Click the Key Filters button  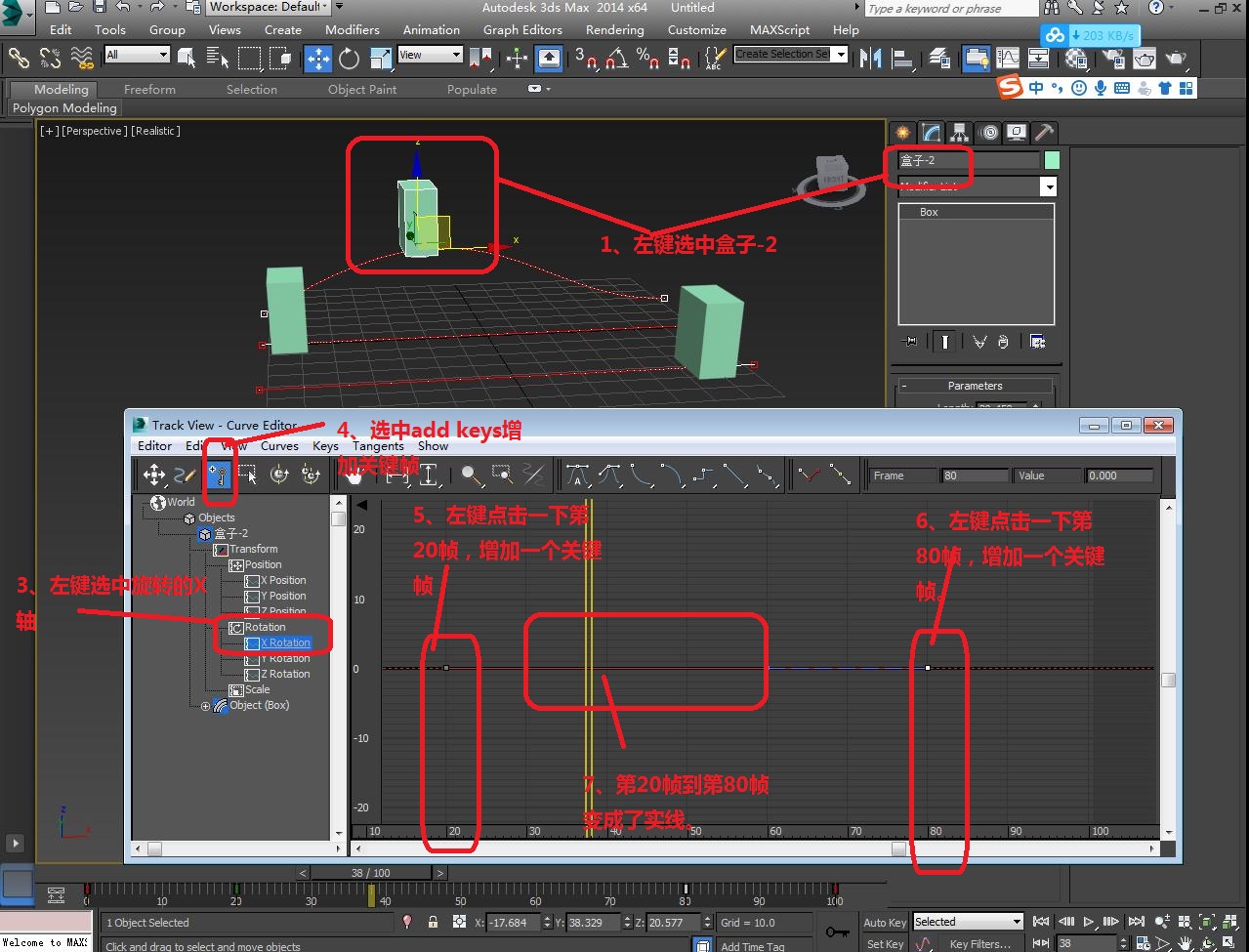(979, 944)
